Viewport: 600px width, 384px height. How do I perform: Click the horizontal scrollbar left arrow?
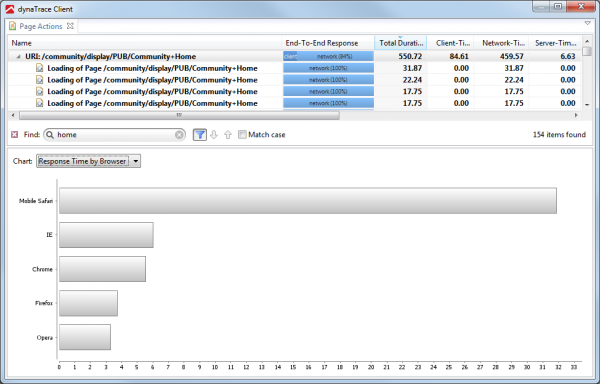coord(13,115)
